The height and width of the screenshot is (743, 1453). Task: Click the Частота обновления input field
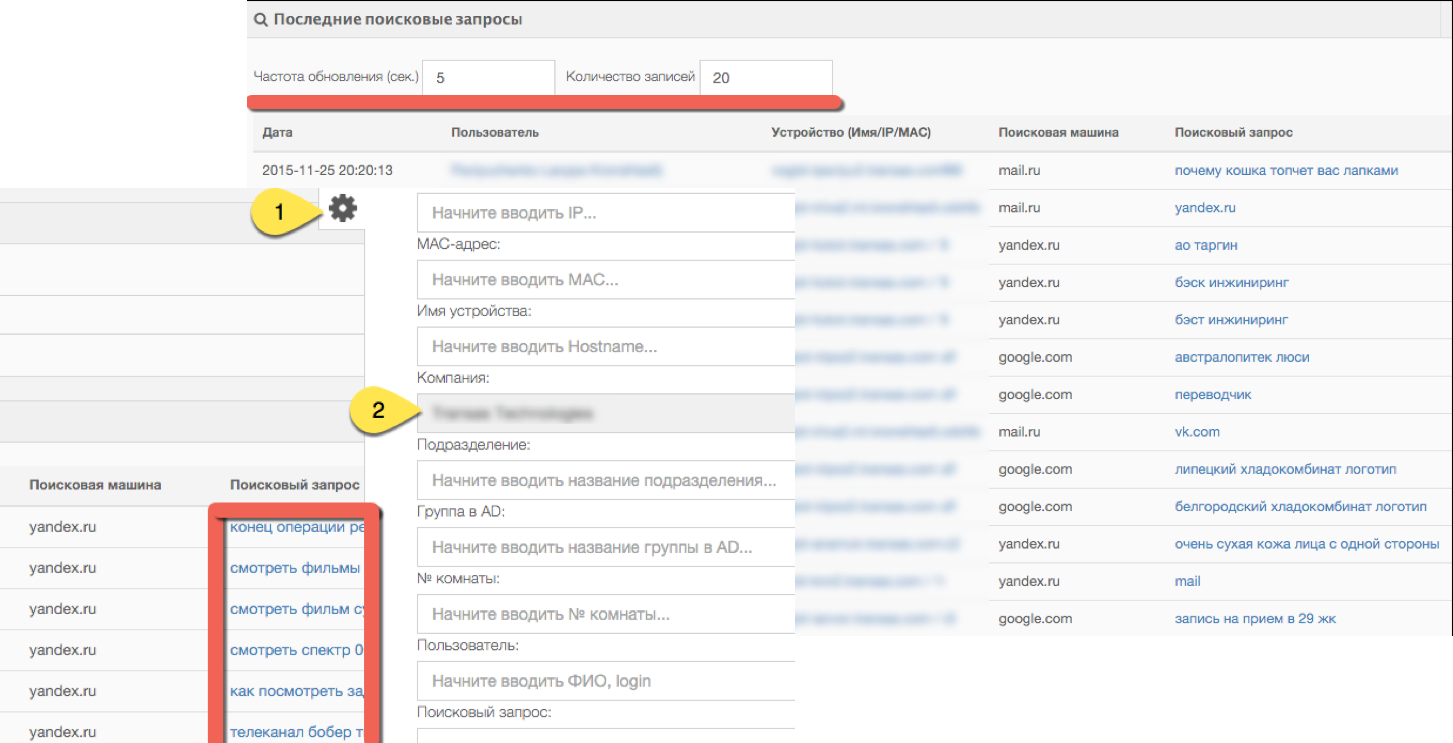tap(488, 77)
